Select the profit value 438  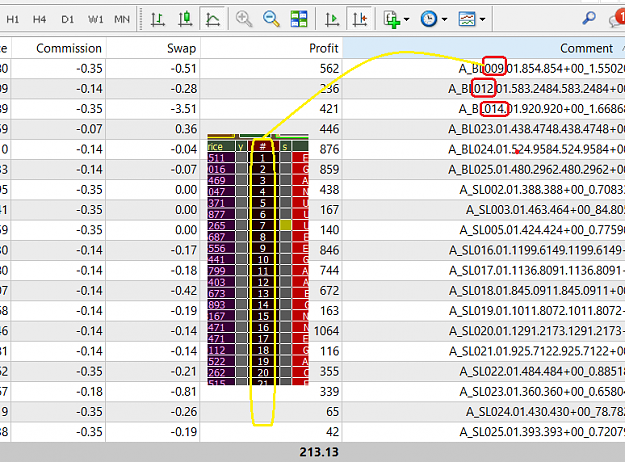click(329, 190)
